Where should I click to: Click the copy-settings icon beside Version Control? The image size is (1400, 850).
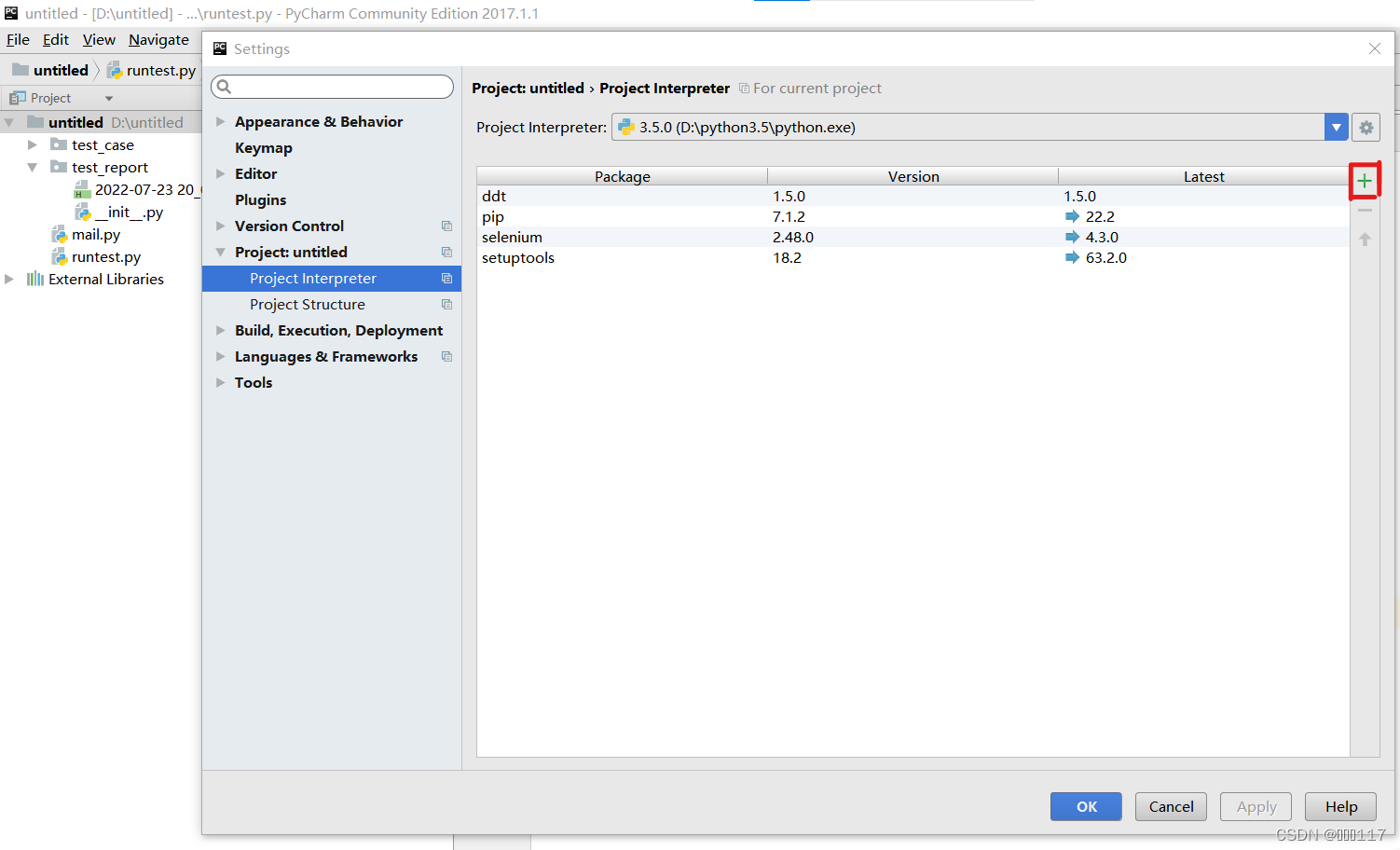tap(446, 226)
